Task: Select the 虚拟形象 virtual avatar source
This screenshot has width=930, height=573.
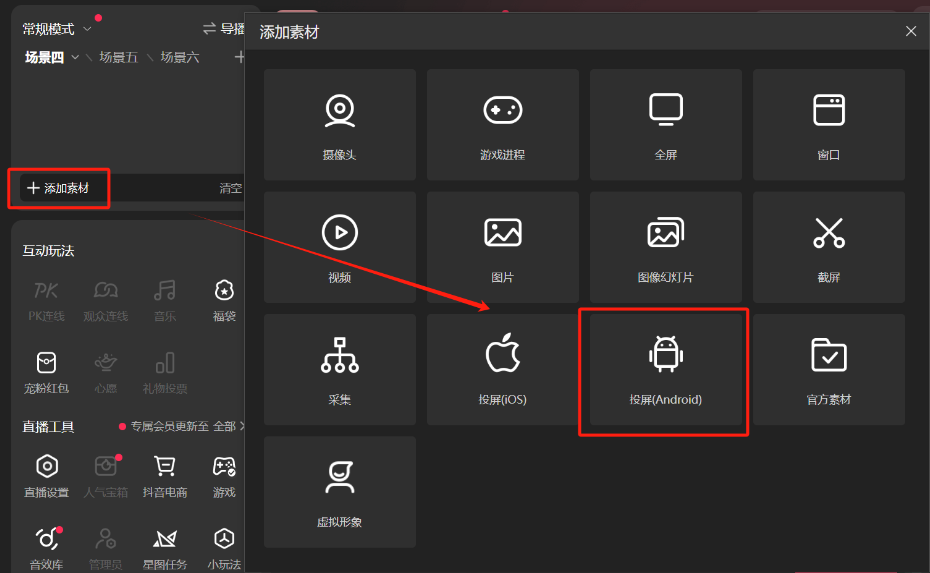Action: point(339,491)
